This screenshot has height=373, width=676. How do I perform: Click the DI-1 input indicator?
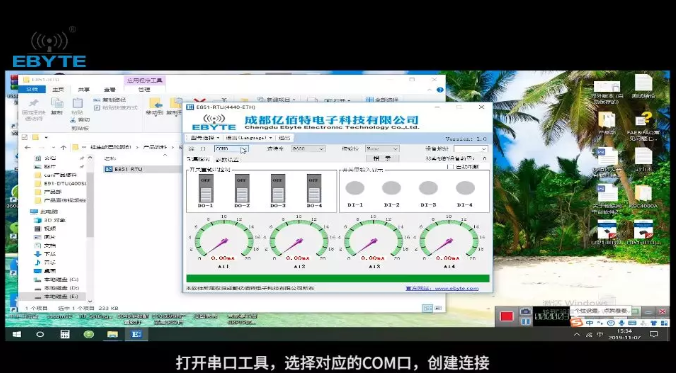point(355,188)
